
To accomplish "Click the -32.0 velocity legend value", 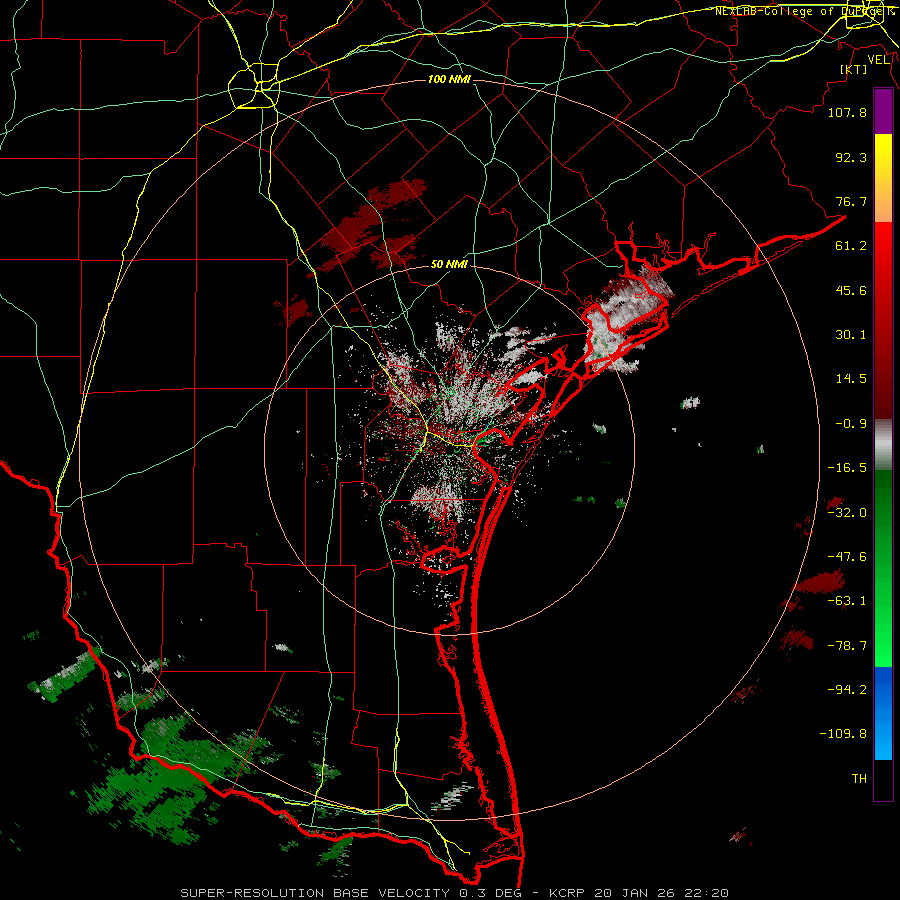I will tap(847, 513).
